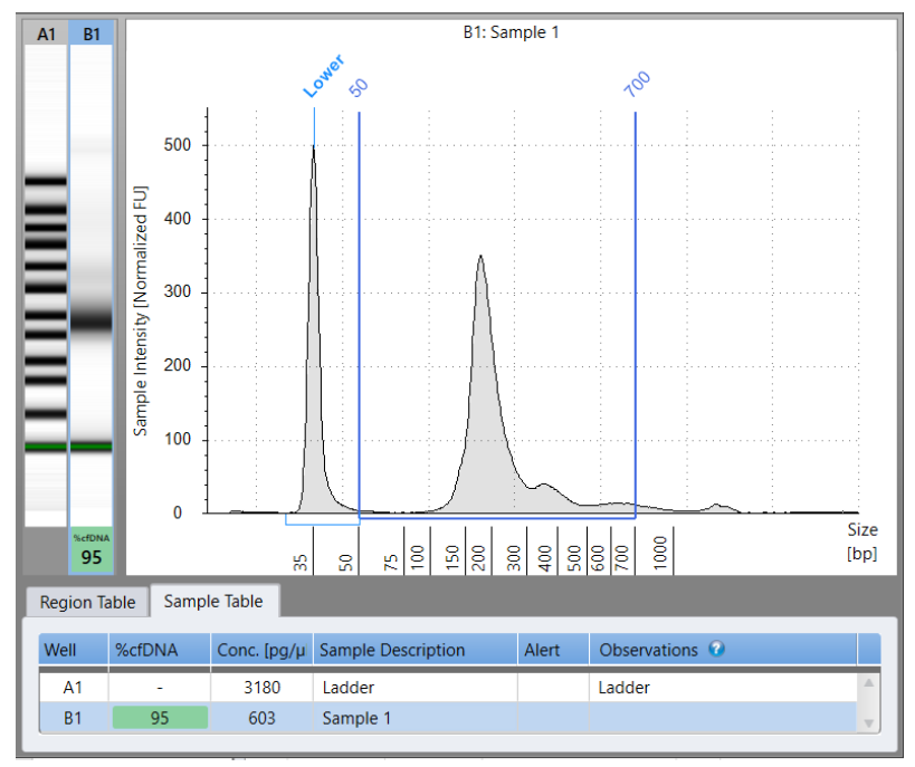Click the B1: Sample 1 chart title
The height and width of the screenshot is (767, 915).
pos(511,32)
